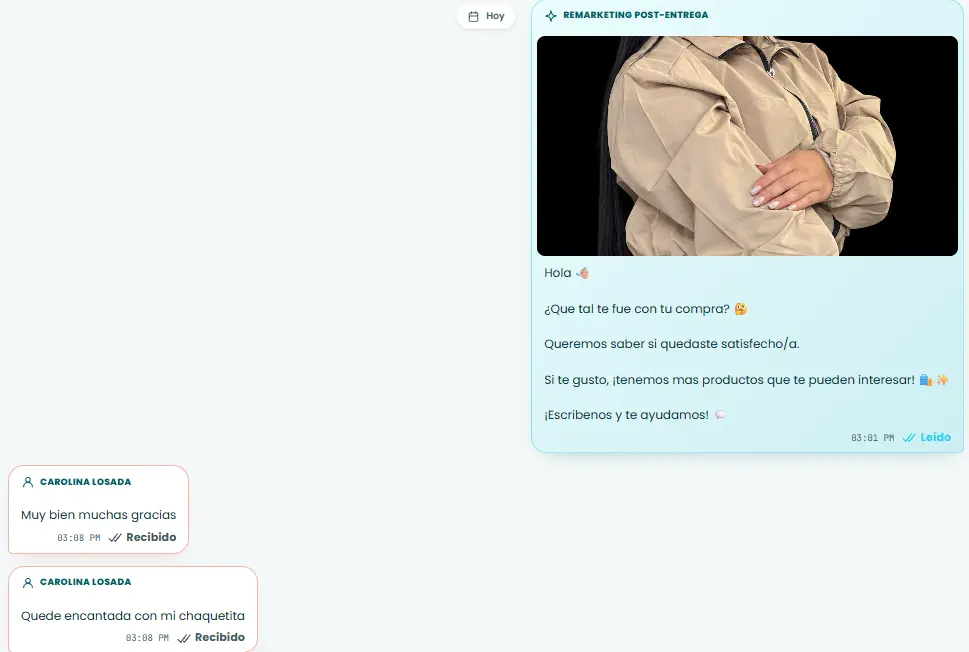
Task: Click the double-check icon in the chaquetita message
Action: tap(184, 638)
